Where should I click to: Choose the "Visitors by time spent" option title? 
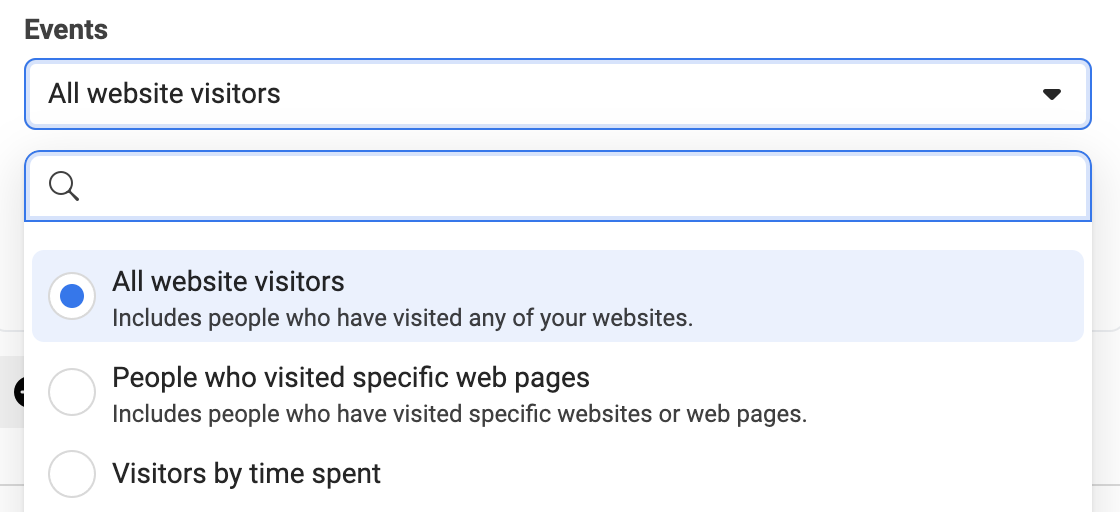coord(246,473)
